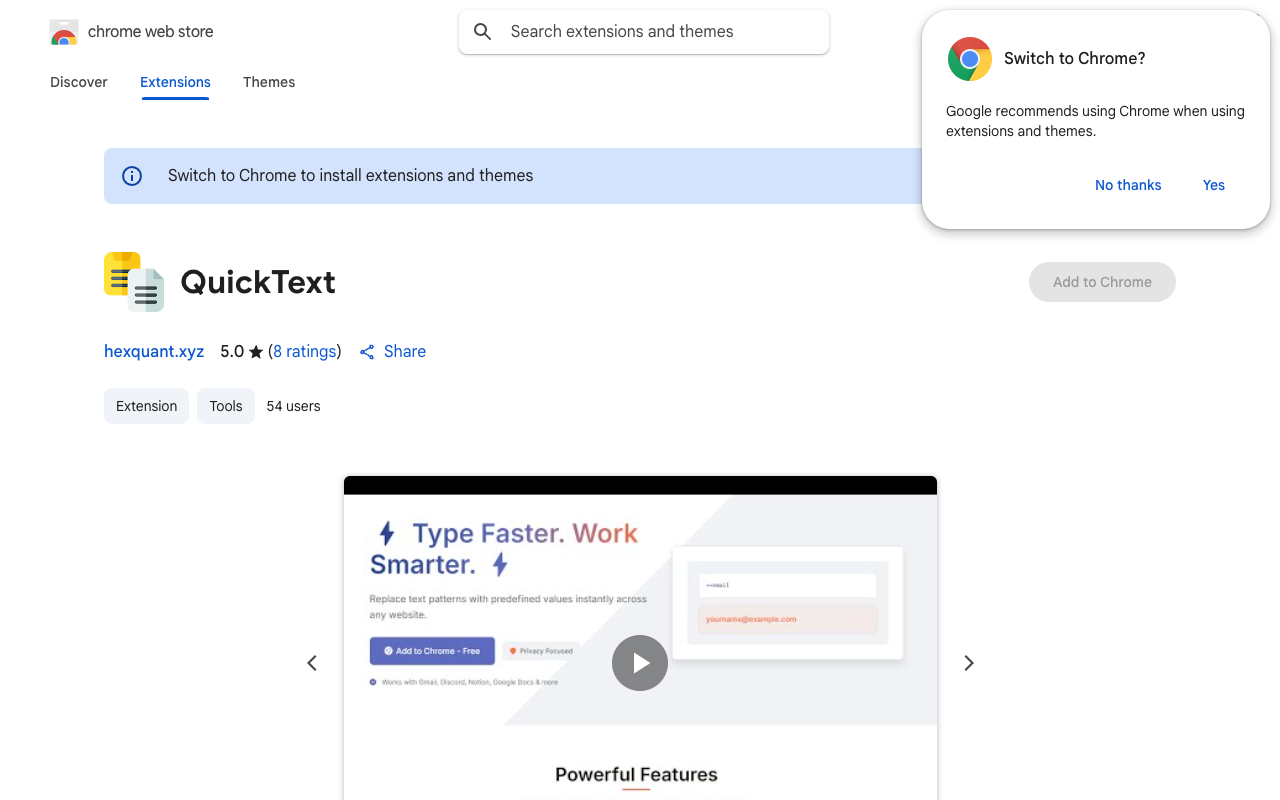Click the search magnifier icon
This screenshot has height=800, width=1280.
483,32
